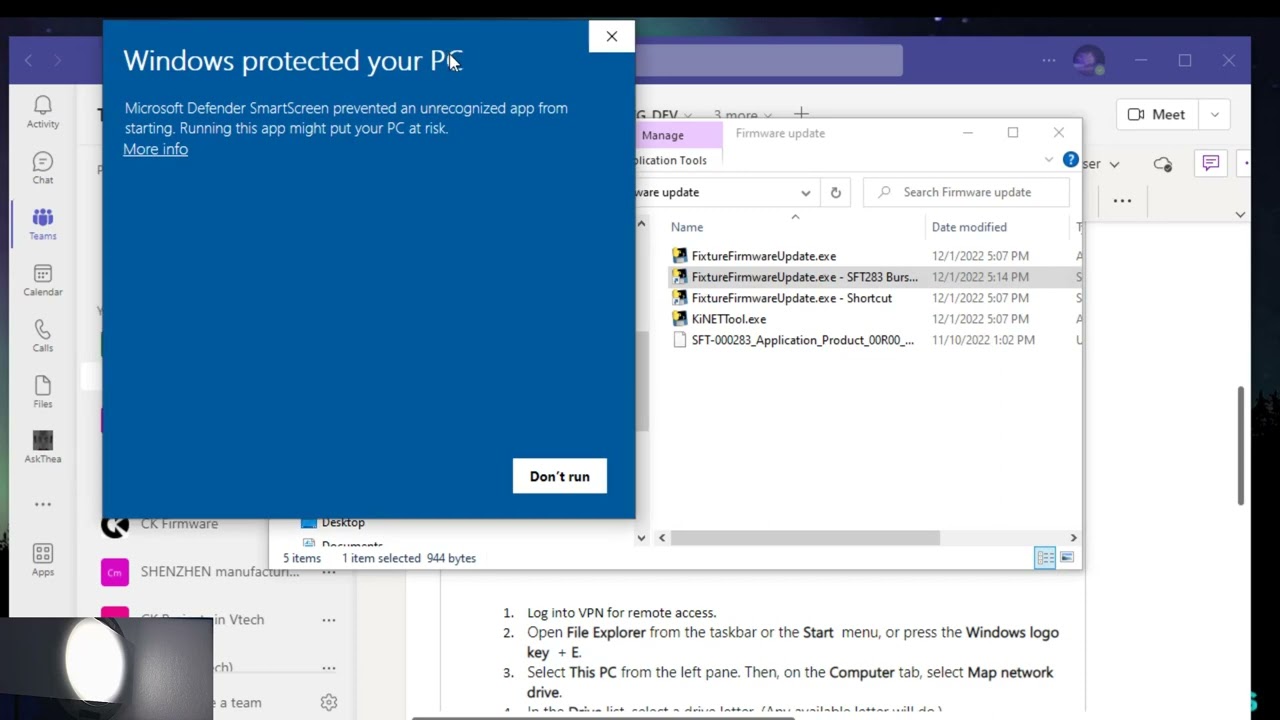The height and width of the screenshot is (720, 1280).
Task: Add a new tab in Teams channel
Action: tap(801, 114)
